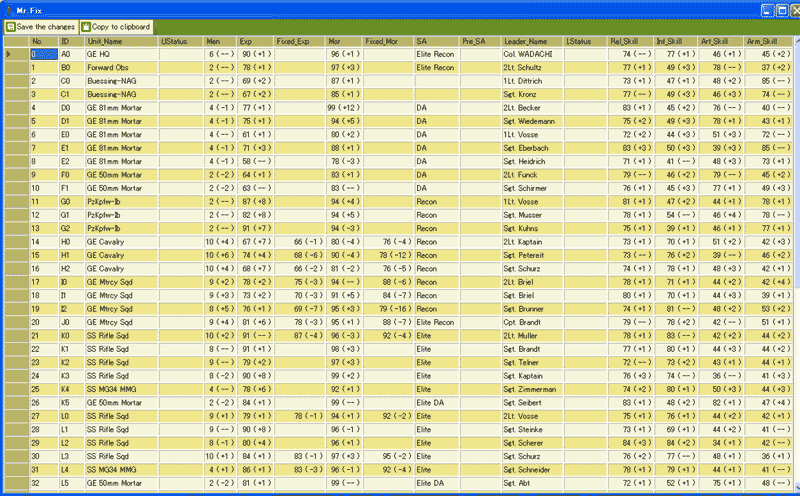Select the 'Sgt. Petereit' leader cell
The width and height of the screenshot is (800, 496).
click(x=533, y=255)
